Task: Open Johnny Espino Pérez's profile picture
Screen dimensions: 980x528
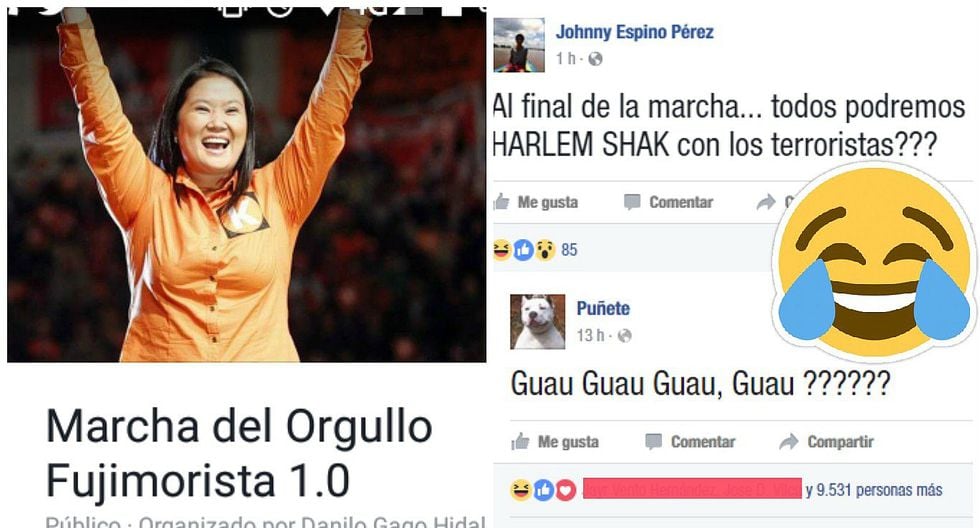Action: click(x=519, y=45)
